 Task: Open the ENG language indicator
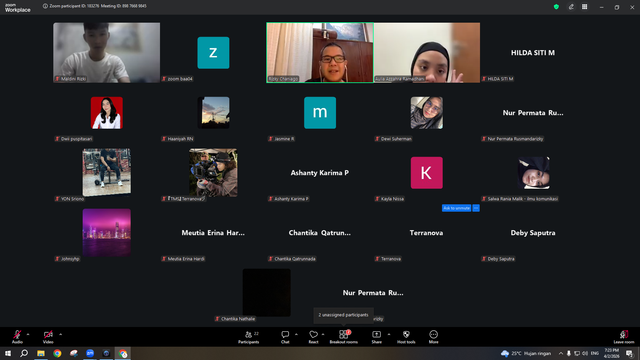(x=595, y=353)
